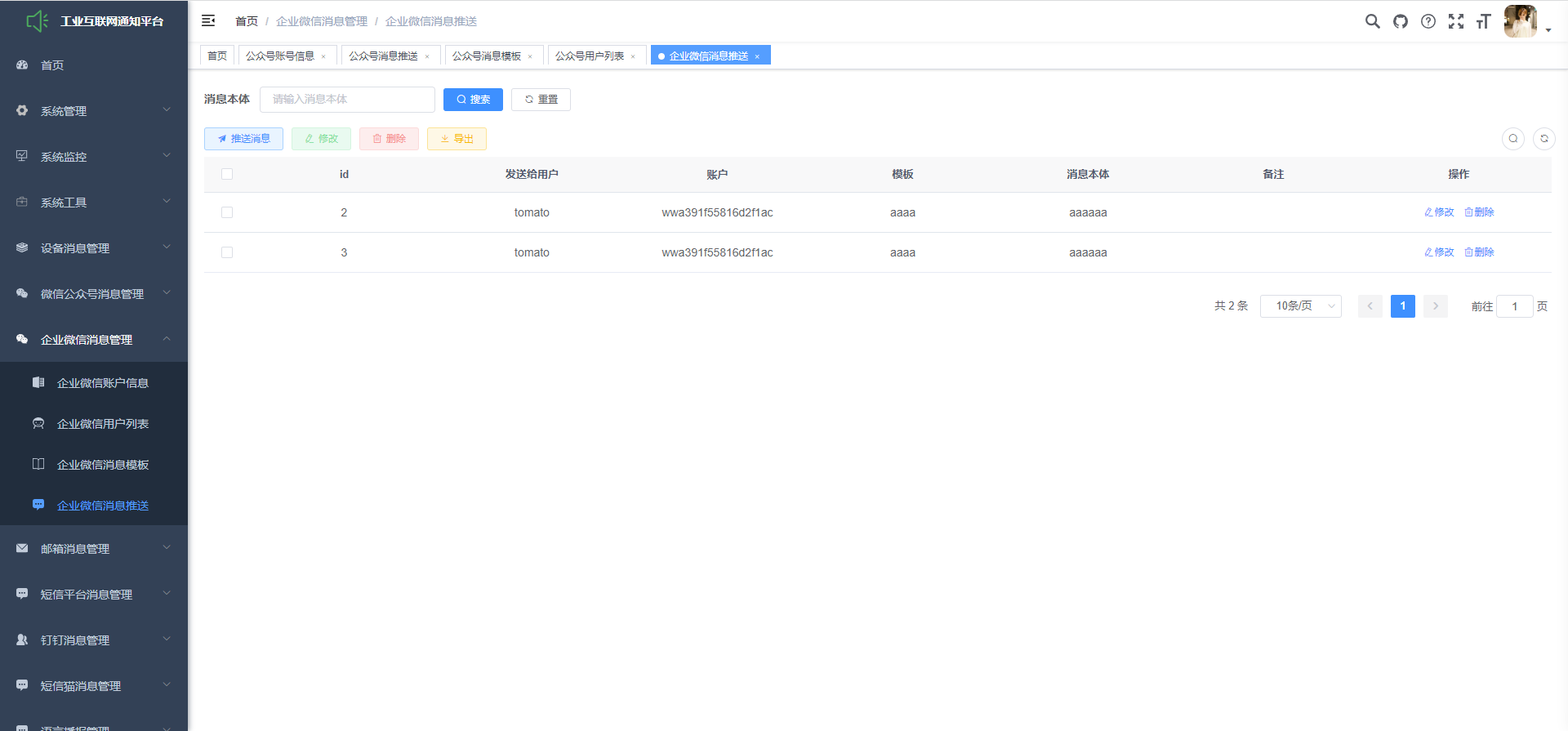1568x731 pixels.
Task: Toggle the sidebar hamburger icon
Action: coord(208,20)
